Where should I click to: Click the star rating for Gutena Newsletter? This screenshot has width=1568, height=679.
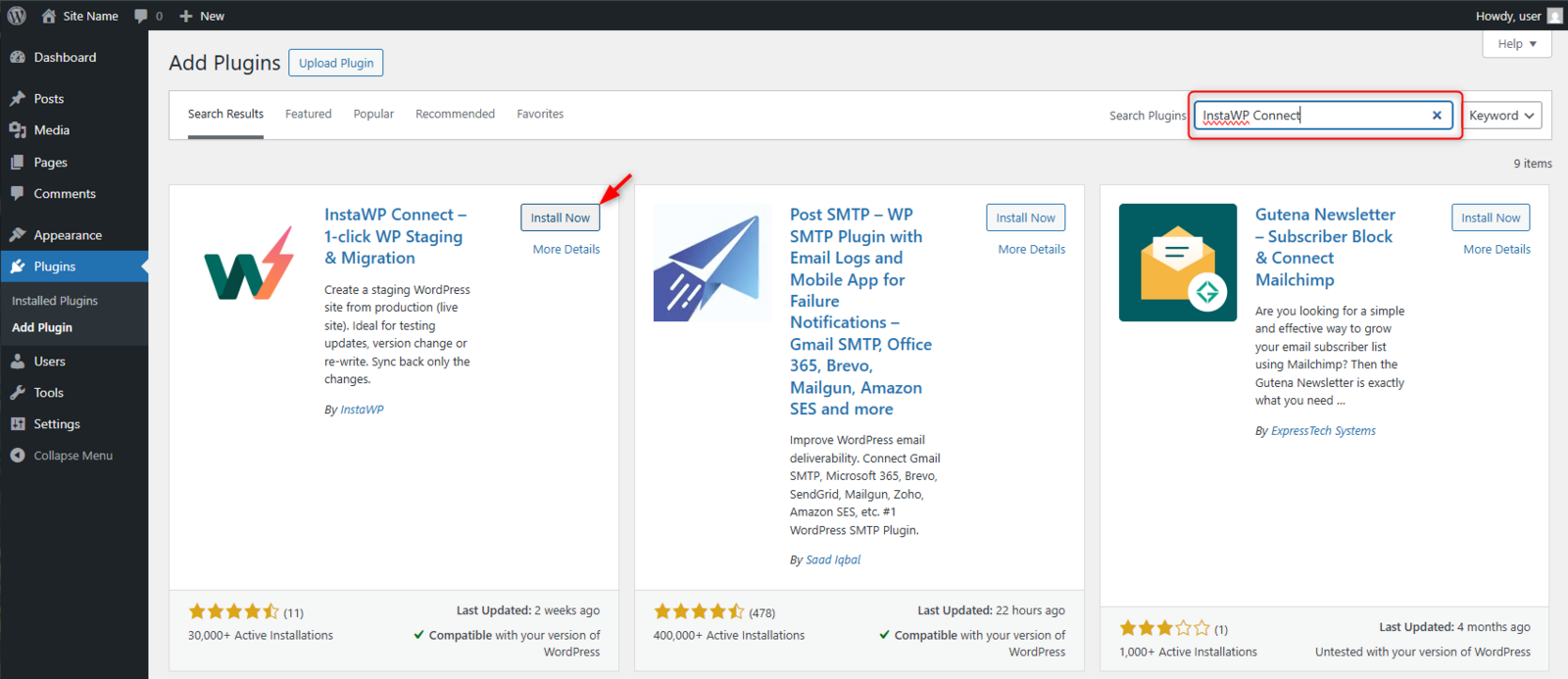pos(1164,628)
